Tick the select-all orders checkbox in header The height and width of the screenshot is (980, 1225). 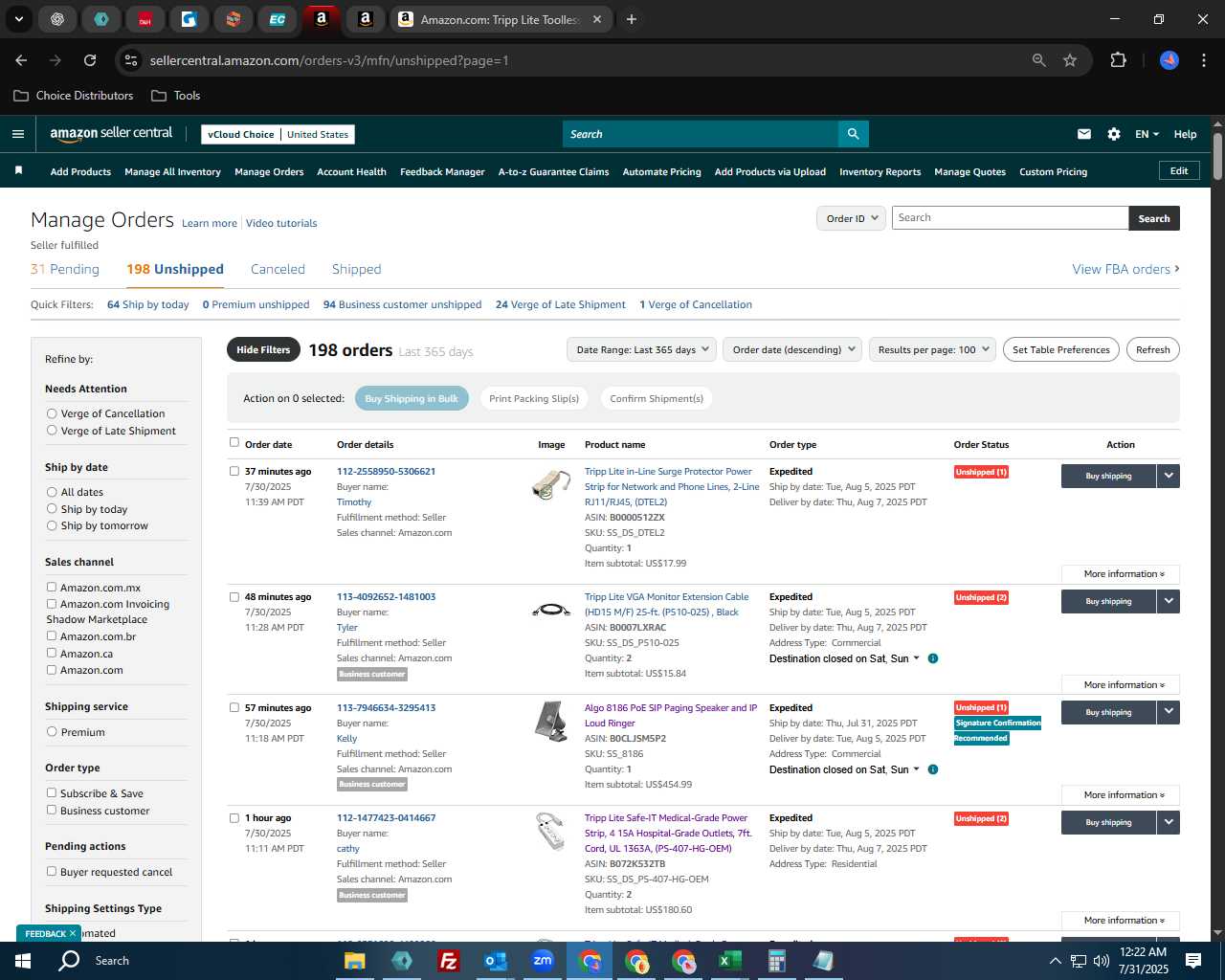234,443
